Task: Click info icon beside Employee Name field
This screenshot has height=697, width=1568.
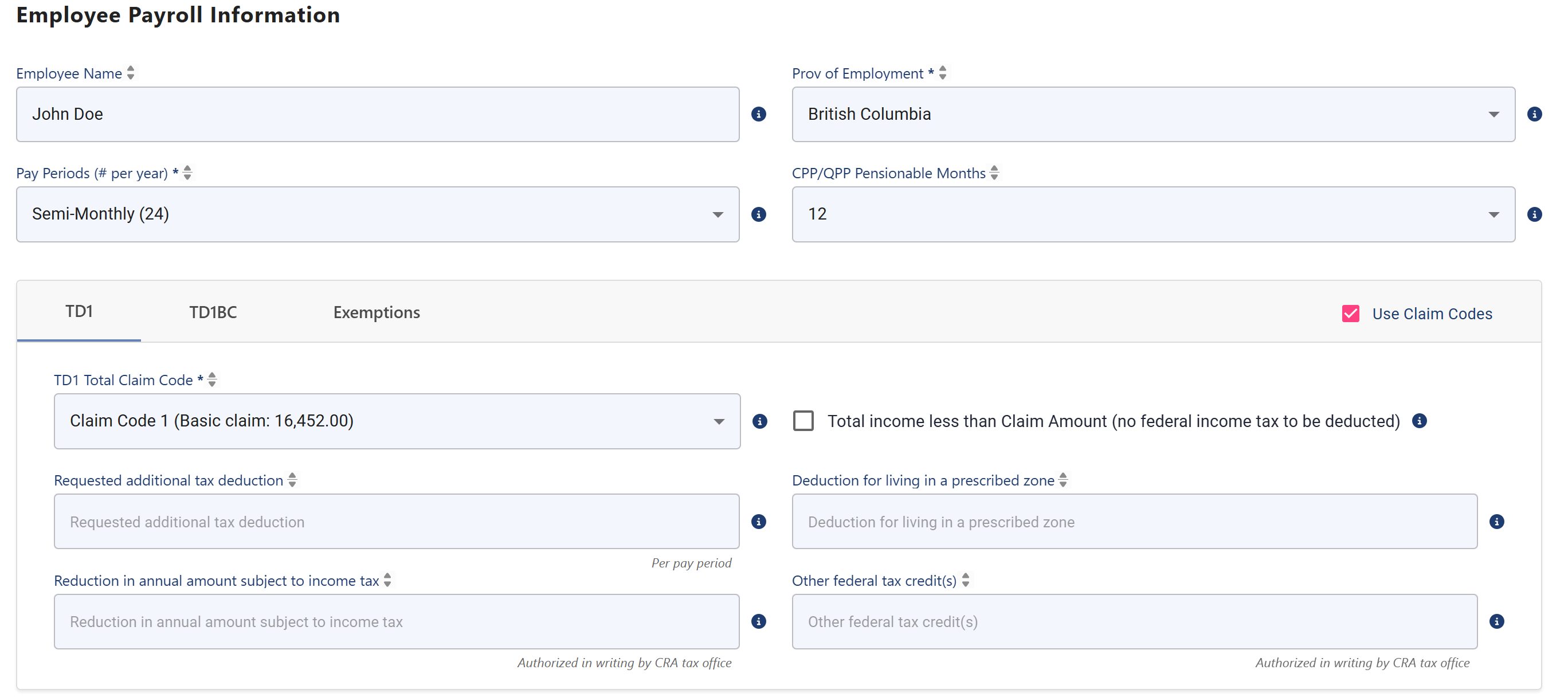Action: tap(758, 115)
